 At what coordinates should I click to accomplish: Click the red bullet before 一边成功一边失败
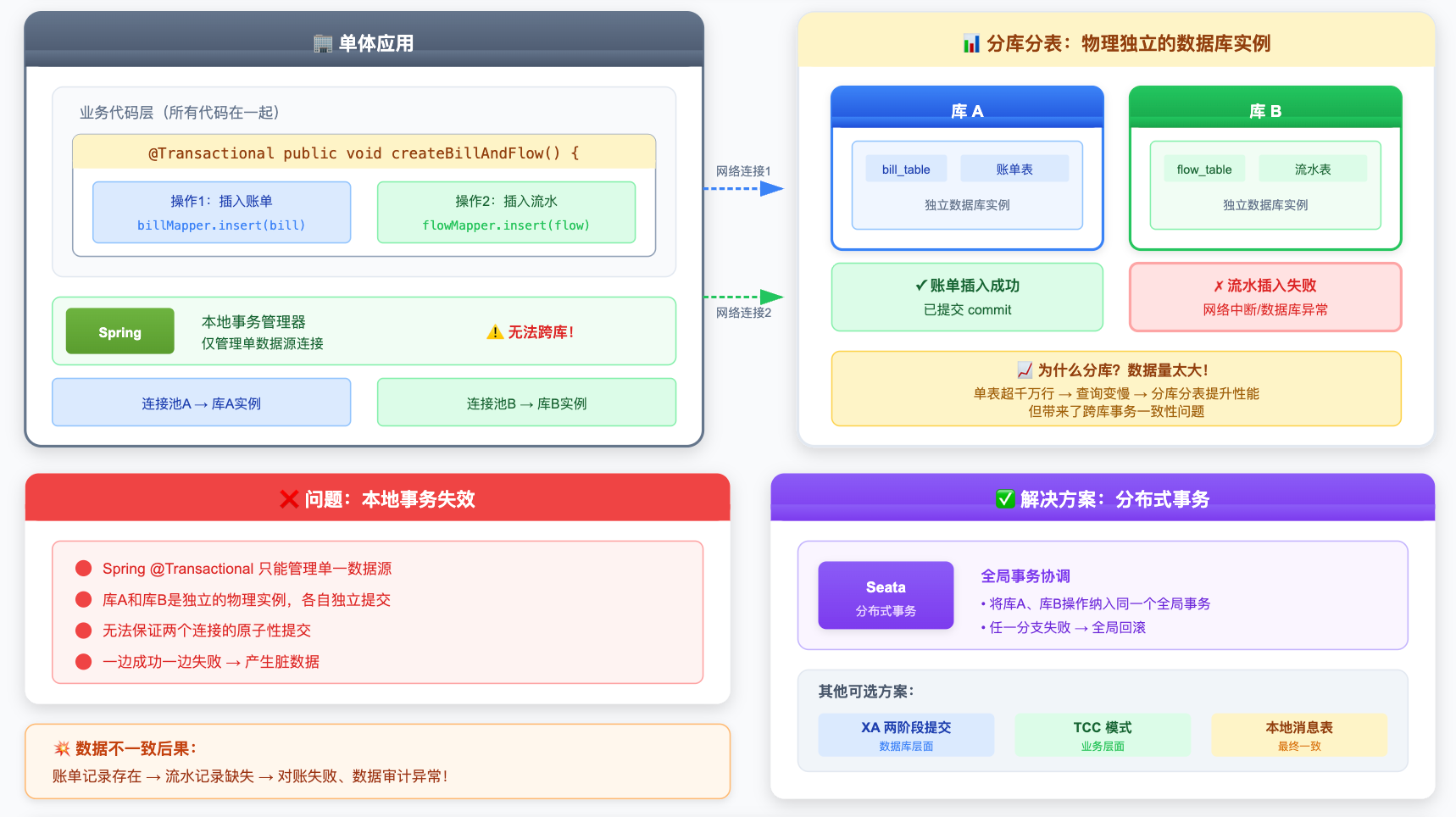click(x=84, y=662)
